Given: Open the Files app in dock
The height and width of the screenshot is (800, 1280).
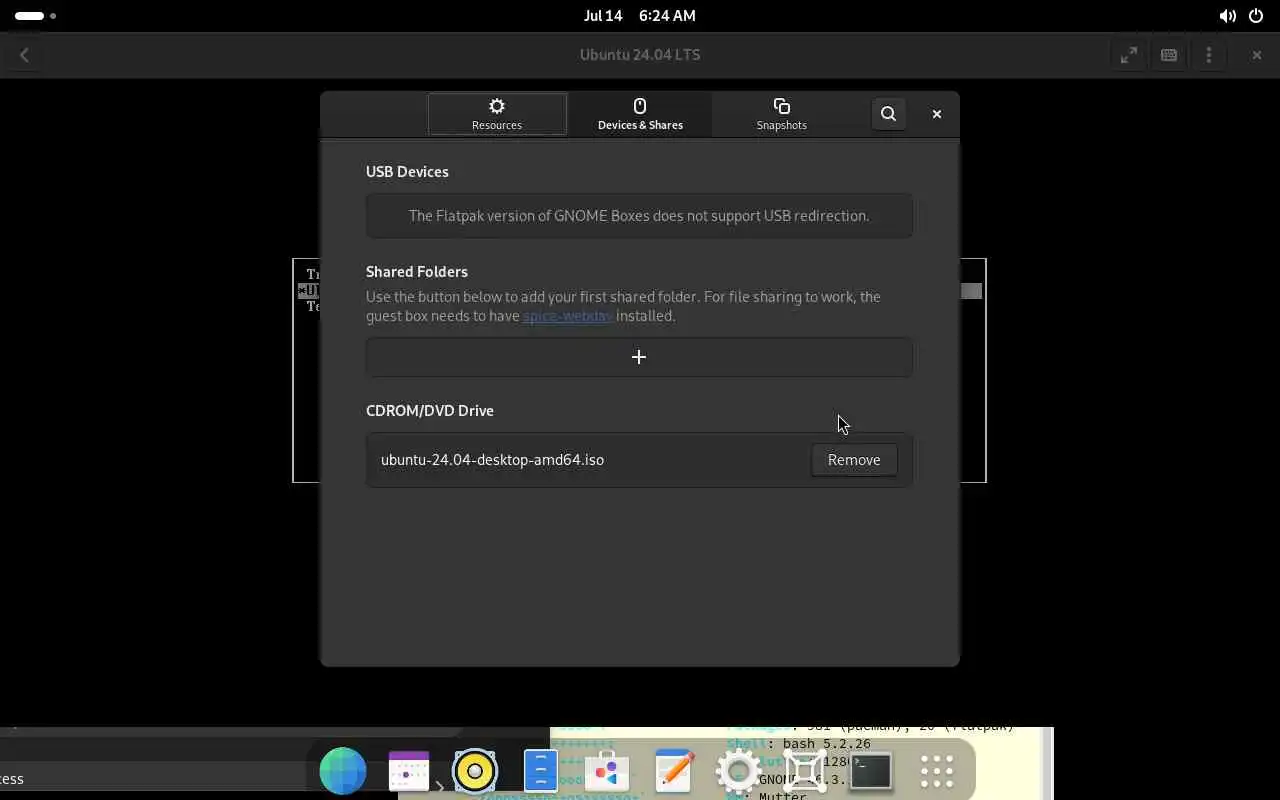Looking at the screenshot, I should [x=541, y=771].
